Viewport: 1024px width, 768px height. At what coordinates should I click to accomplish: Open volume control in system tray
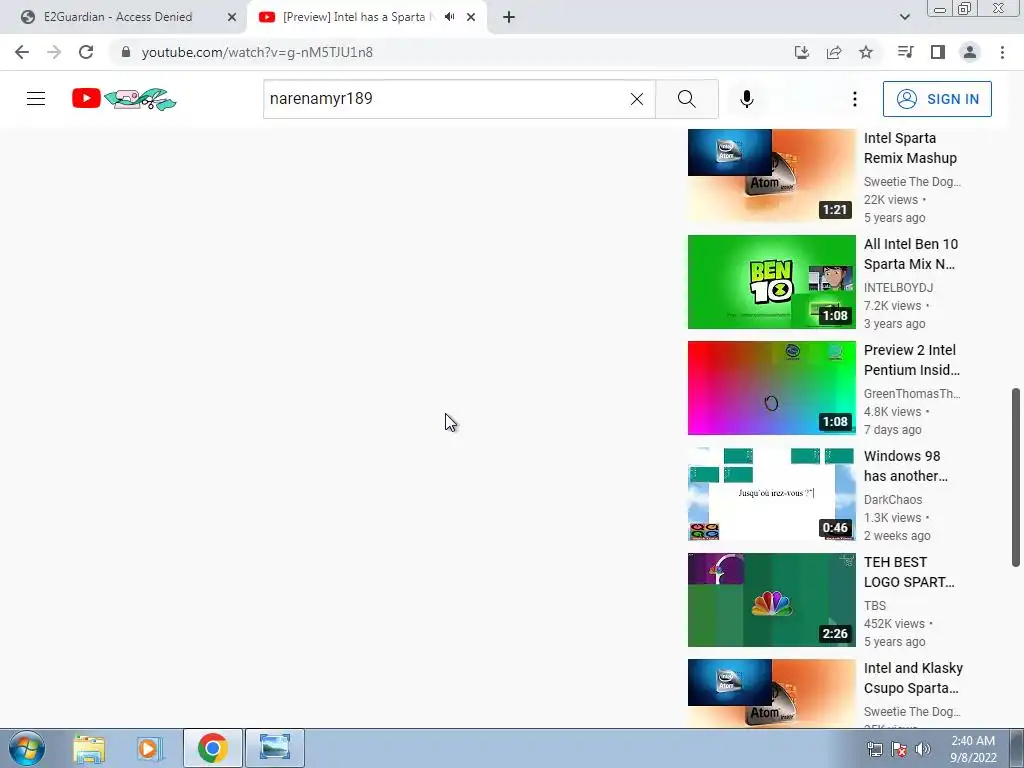923,749
